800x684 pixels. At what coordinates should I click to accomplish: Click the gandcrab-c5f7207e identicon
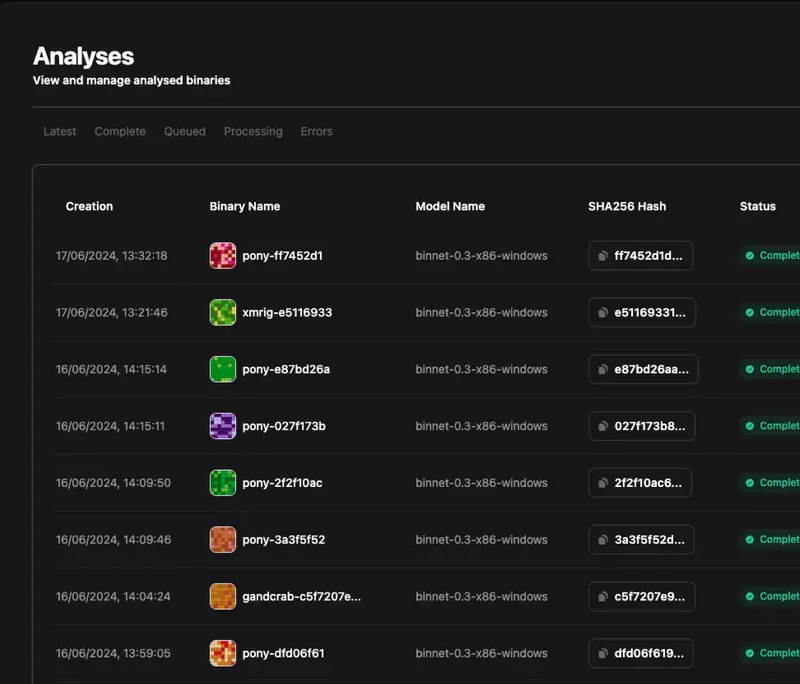coord(223,596)
